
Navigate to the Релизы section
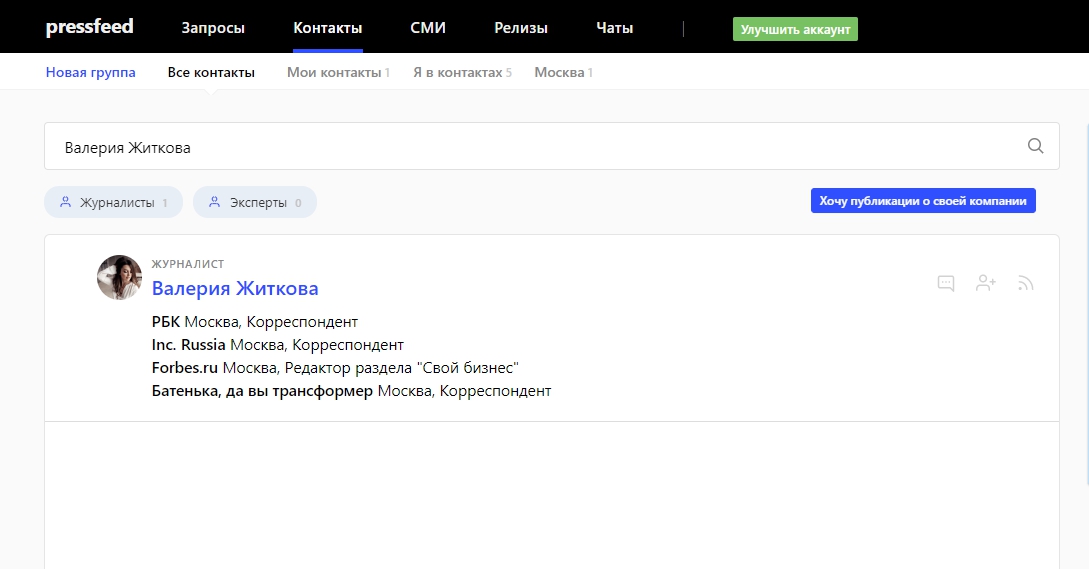521,28
